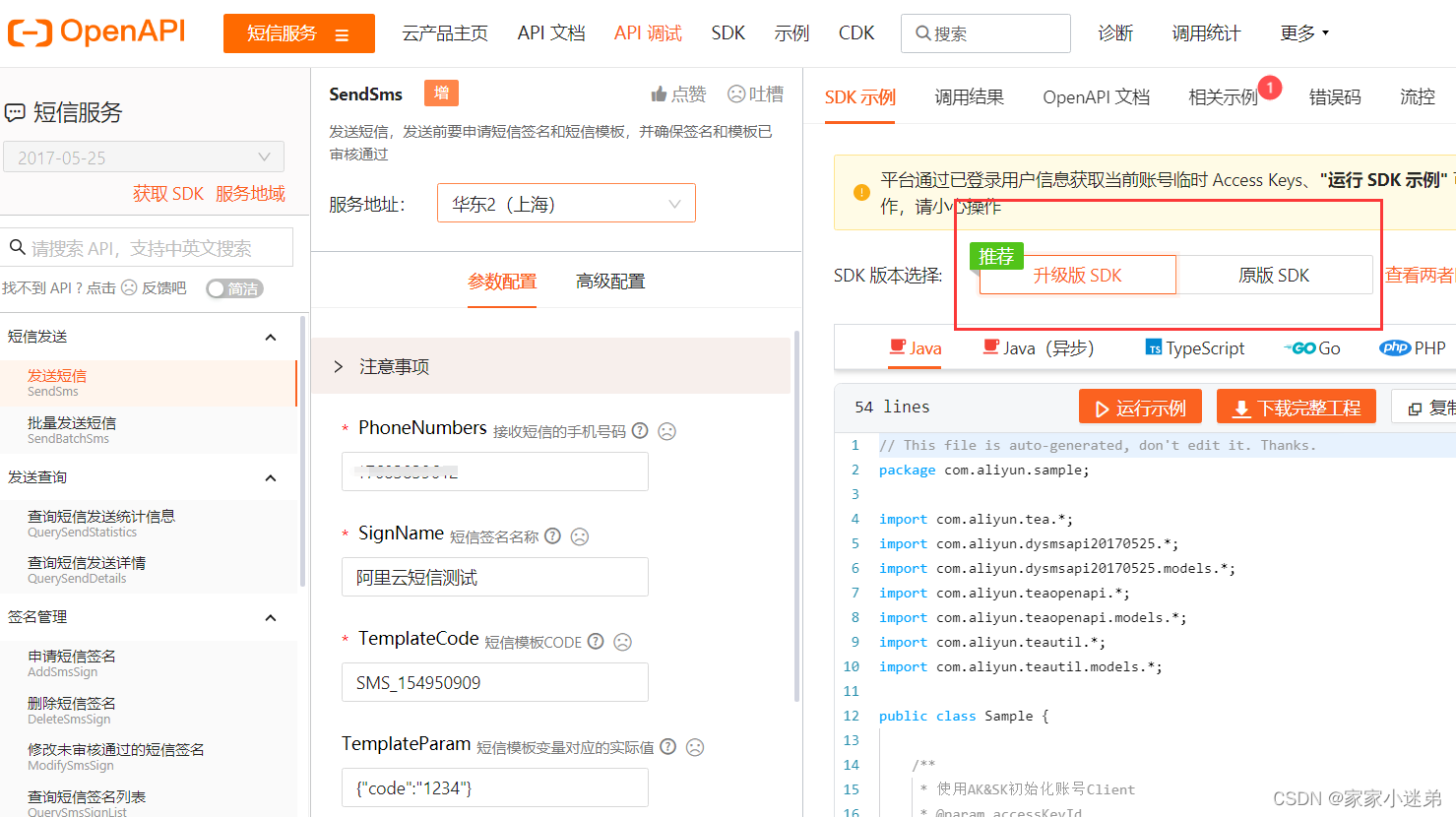Click the 相关示例 notification badge
The height and width of the screenshot is (817, 1456).
1270,88
